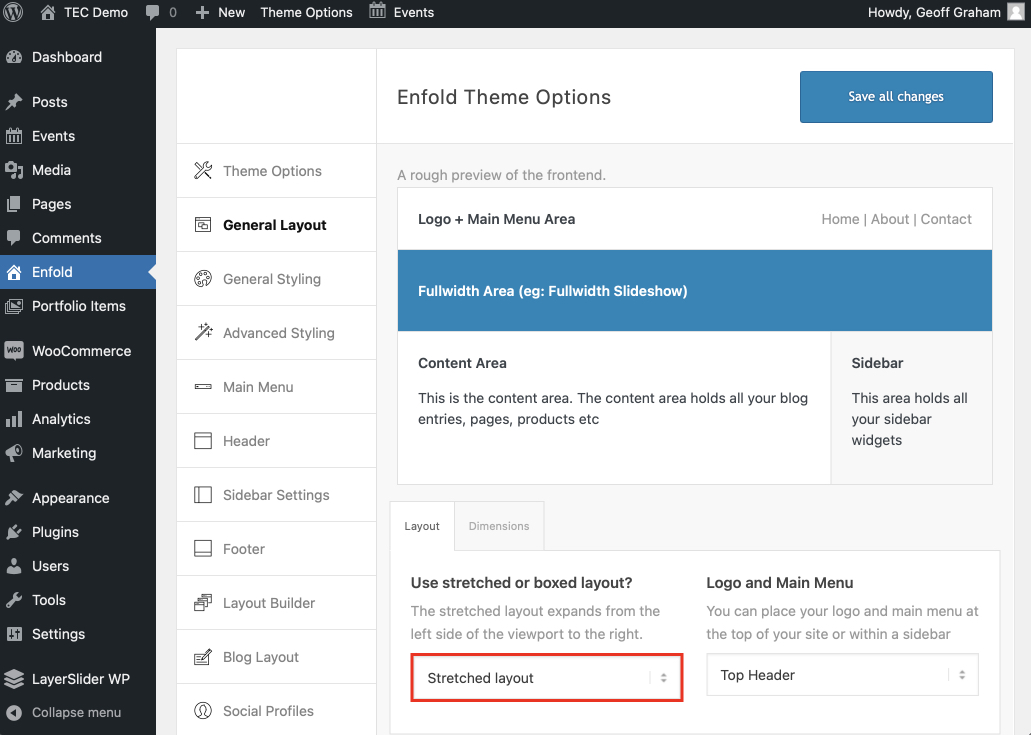Image resolution: width=1031 pixels, height=735 pixels.
Task: Click the Sidebar preview heading
Action: tap(877, 363)
